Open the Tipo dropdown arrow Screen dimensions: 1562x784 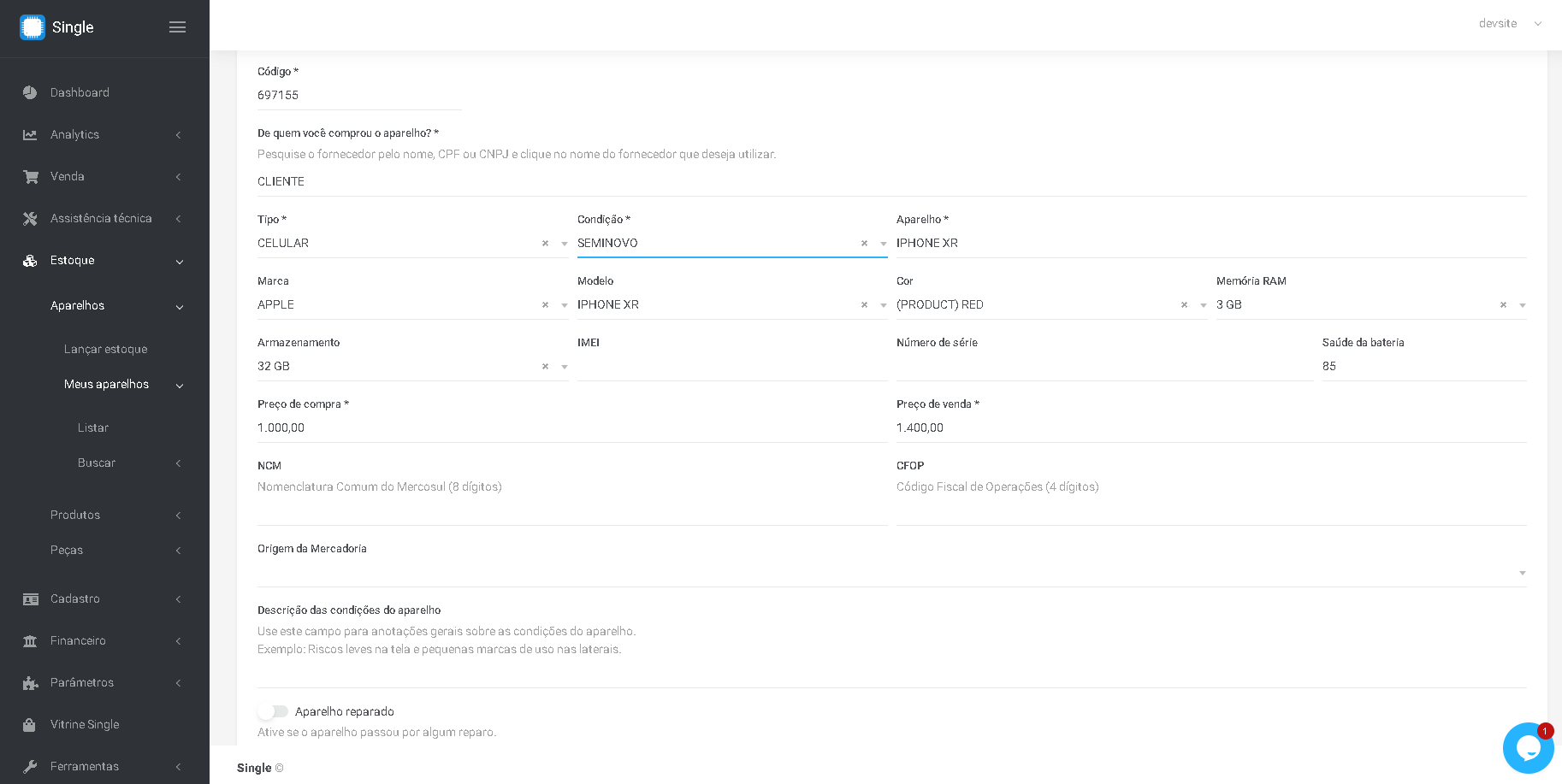564,244
